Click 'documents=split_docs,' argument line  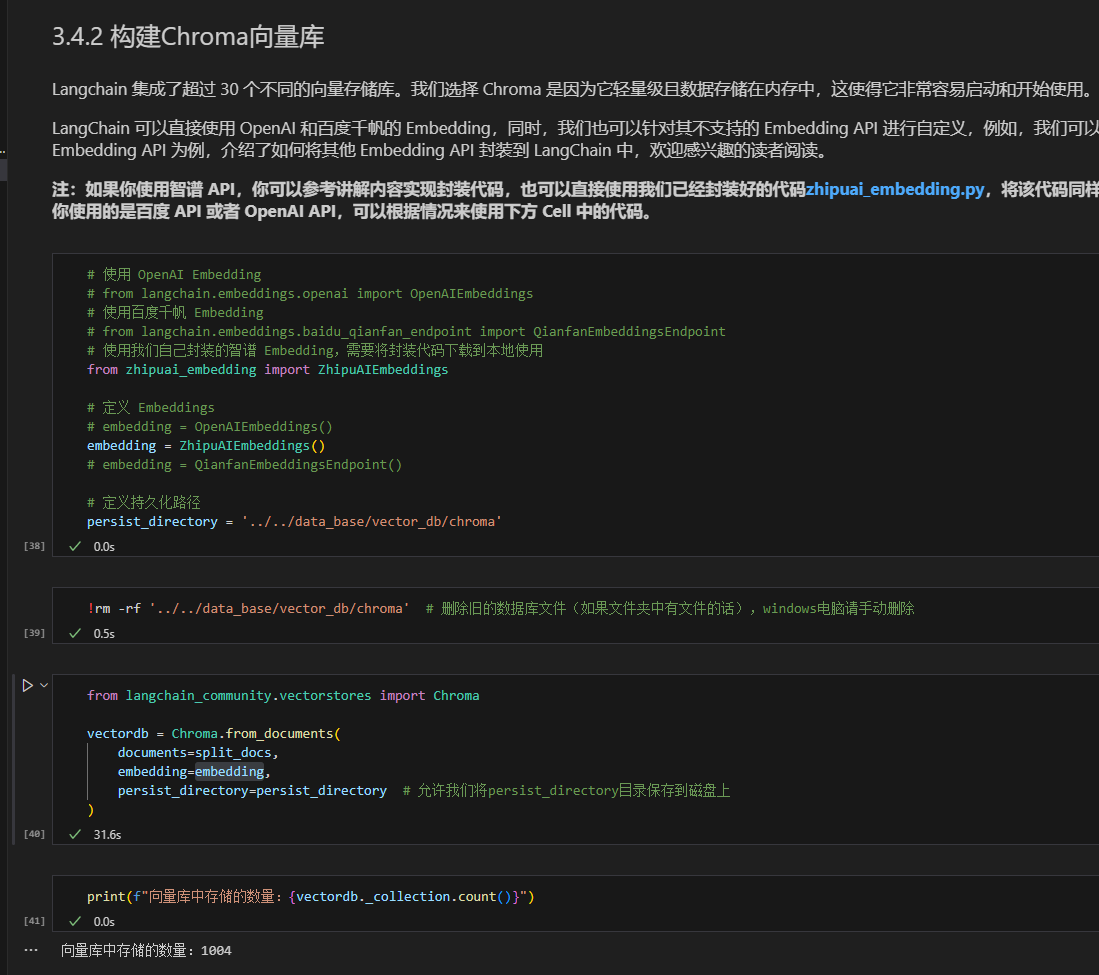198,753
